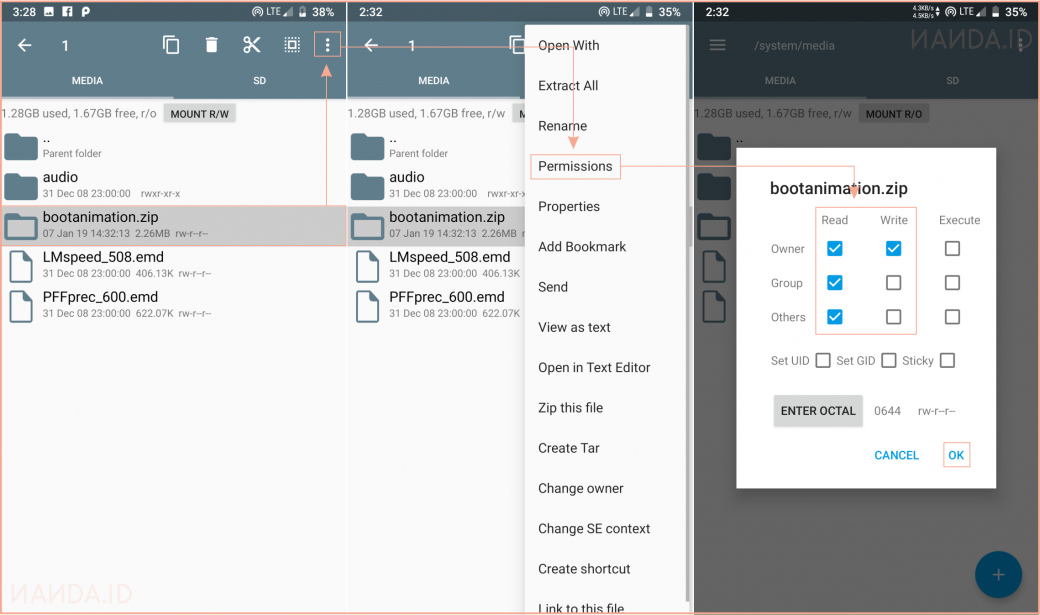Toggle the Sticky bit checkbox

(x=947, y=361)
